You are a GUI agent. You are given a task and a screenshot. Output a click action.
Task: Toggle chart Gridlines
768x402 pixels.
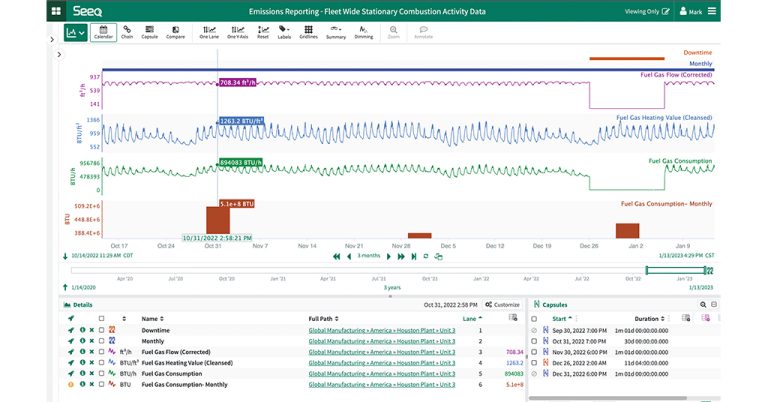click(309, 33)
